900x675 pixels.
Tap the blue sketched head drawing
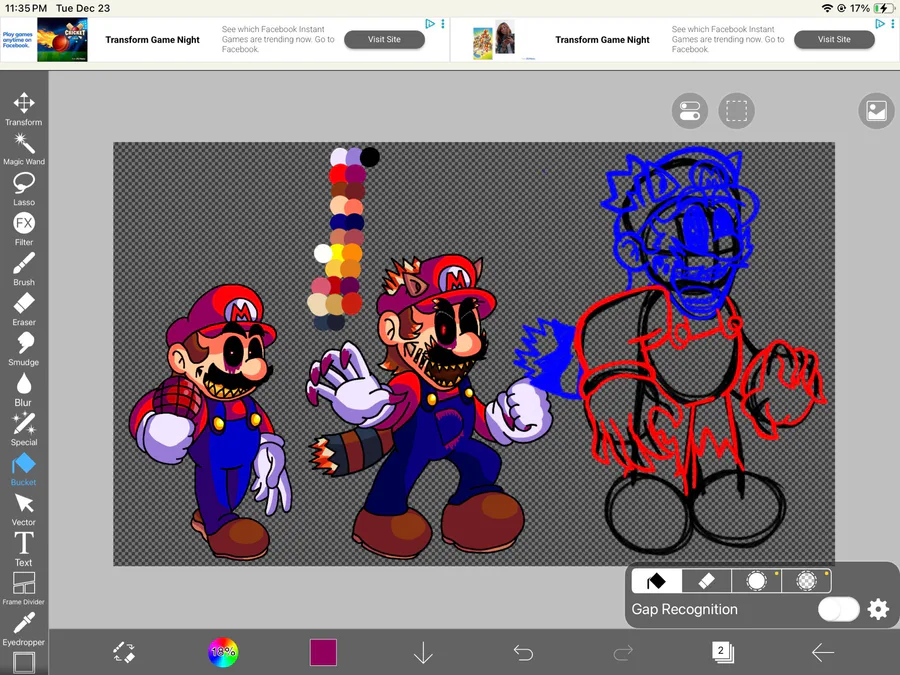coord(680,232)
